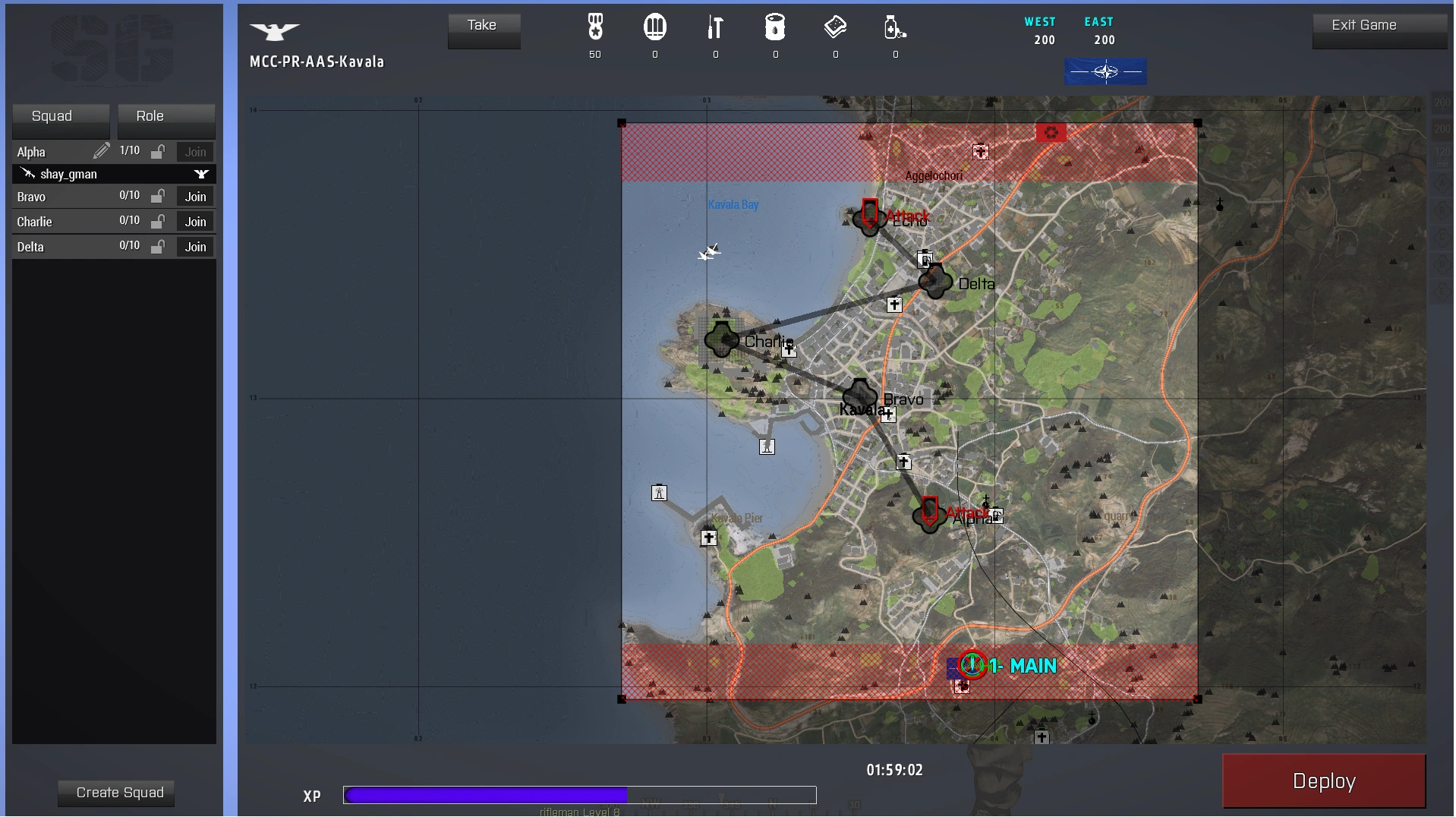Click the eagle commander rank emblem

coord(275,31)
